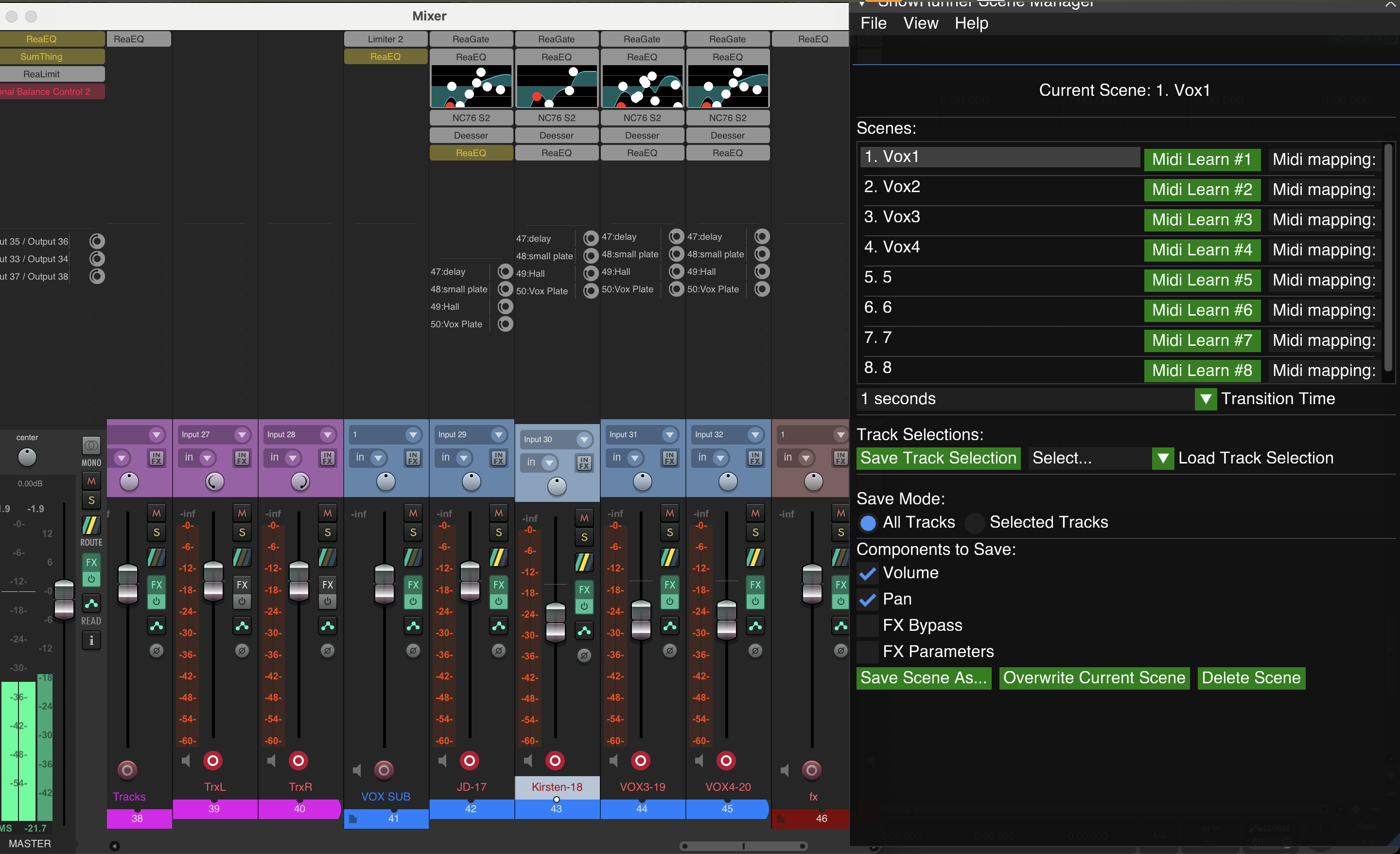This screenshot has height=854, width=1400.
Task: Arm the VOX SUB track for recording
Action: click(385, 770)
